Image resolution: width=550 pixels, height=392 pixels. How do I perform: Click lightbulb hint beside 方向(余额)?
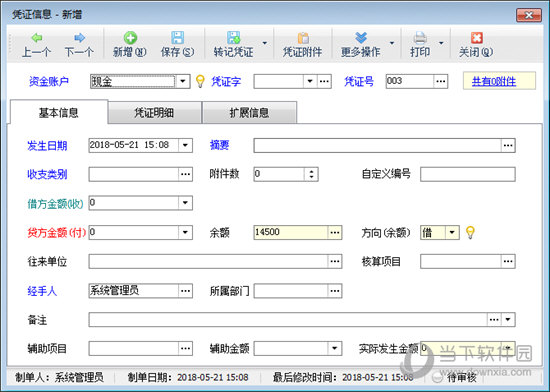coord(470,232)
